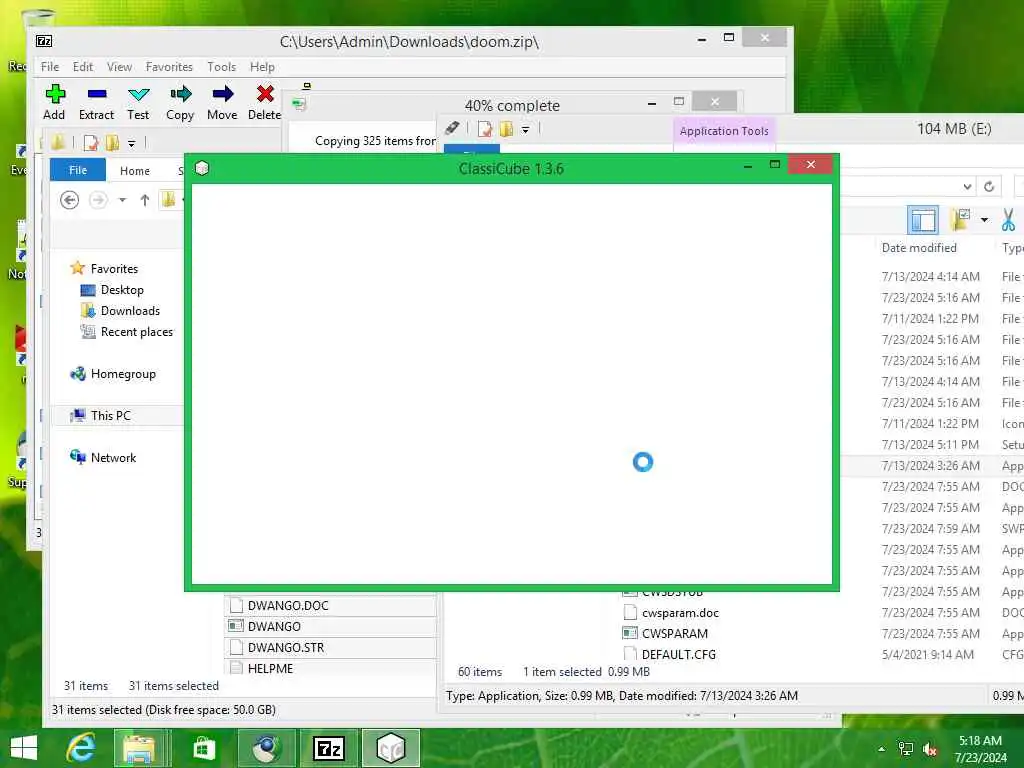Click the Properties icon in E: window quick access
The width and height of the screenshot is (1024, 768).
click(485, 129)
